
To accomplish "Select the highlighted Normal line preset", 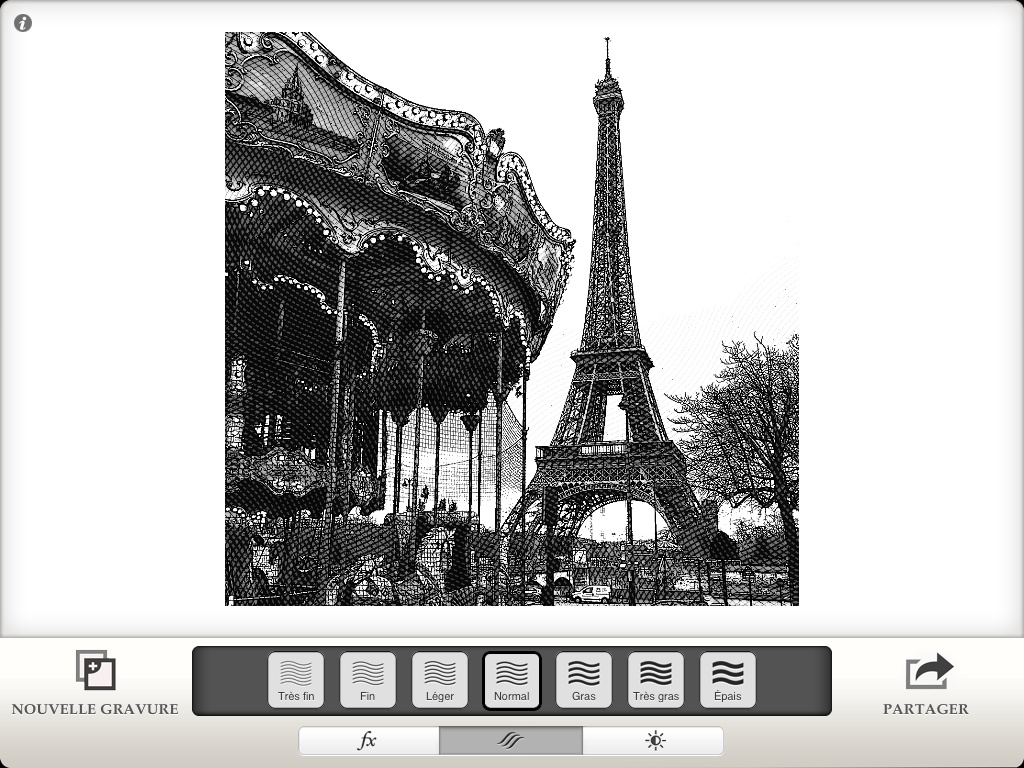I will click(x=512, y=680).
